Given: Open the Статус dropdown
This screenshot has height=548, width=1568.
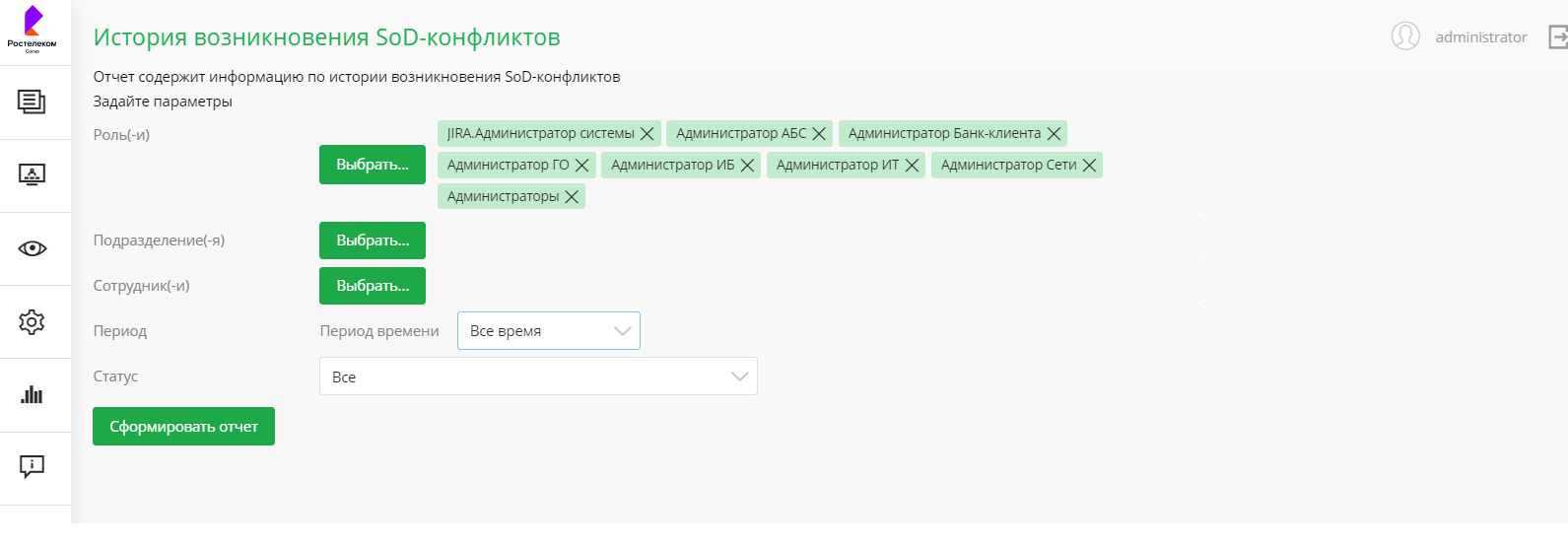Looking at the screenshot, I should [538, 377].
